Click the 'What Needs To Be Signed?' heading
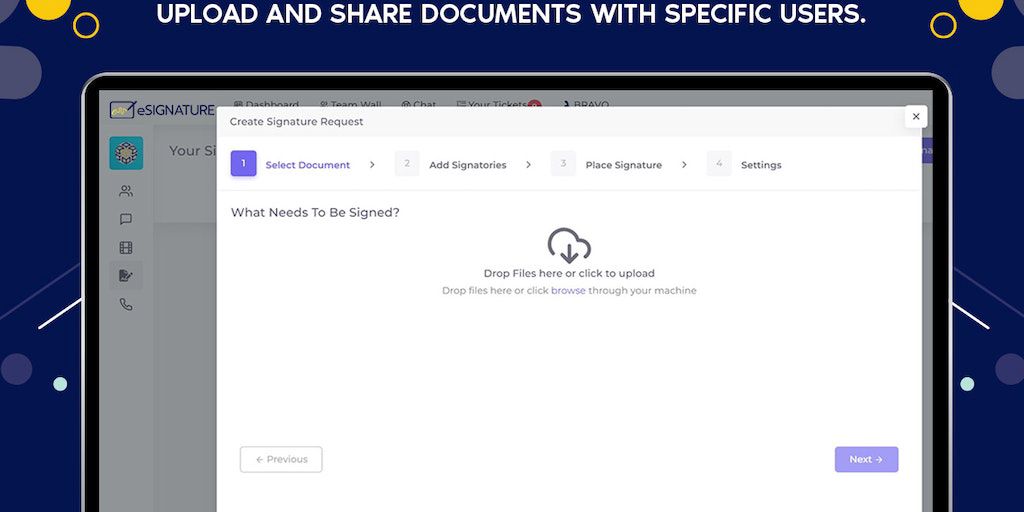Screen dimensions: 1024x512 (315, 212)
